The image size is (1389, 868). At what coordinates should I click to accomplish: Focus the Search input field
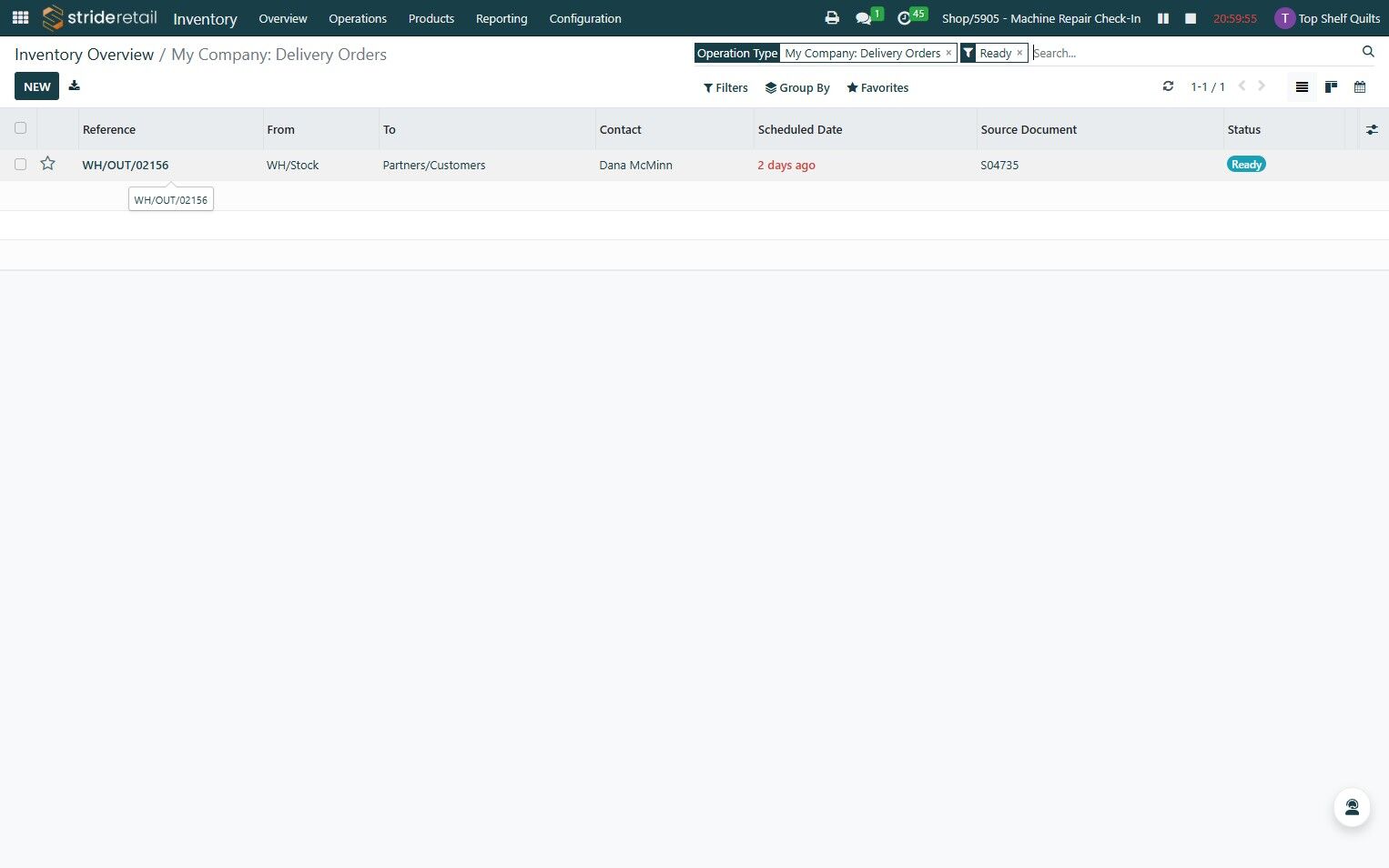pos(1194,53)
